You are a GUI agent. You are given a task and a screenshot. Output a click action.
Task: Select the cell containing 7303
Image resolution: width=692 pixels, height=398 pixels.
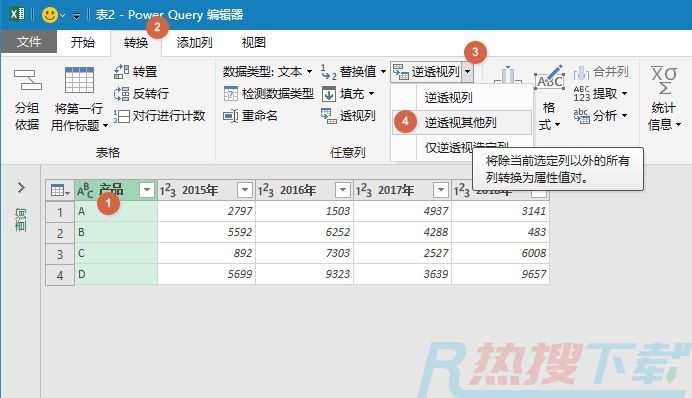click(x=305, y=253)
